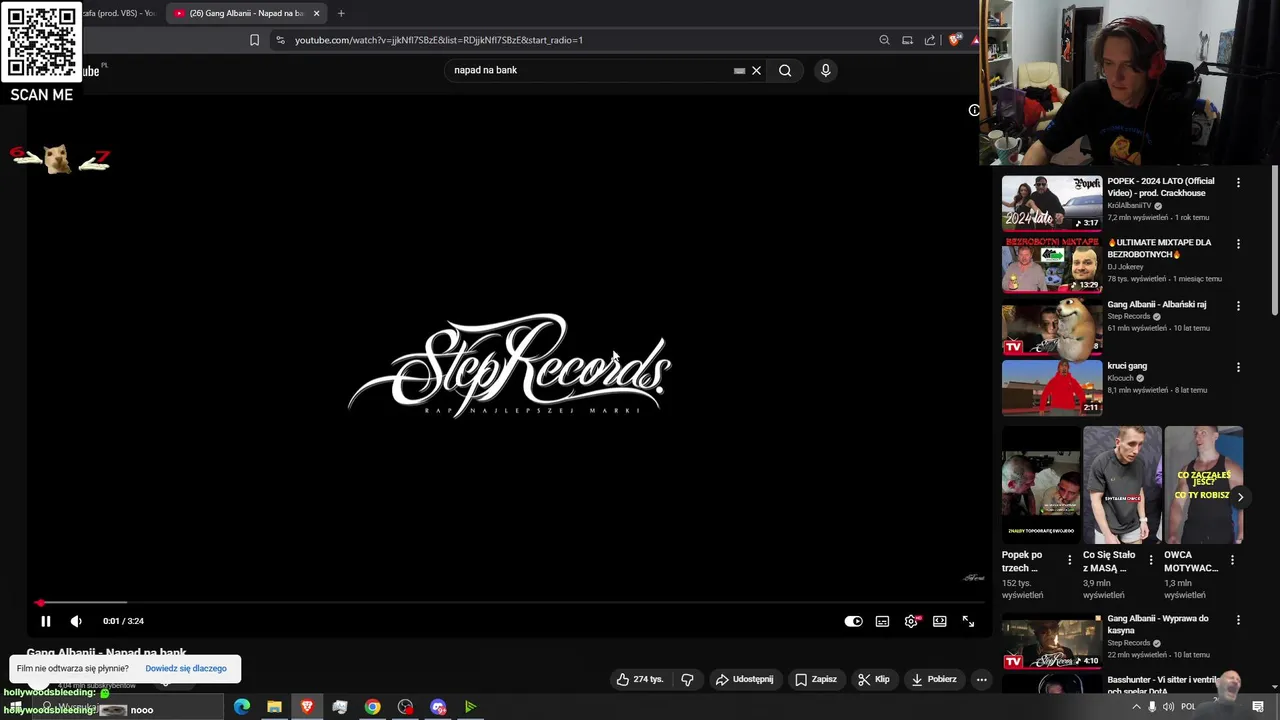Open options for 'Co Się Stało z MASĄ' Short

[x=1151, y=560]
